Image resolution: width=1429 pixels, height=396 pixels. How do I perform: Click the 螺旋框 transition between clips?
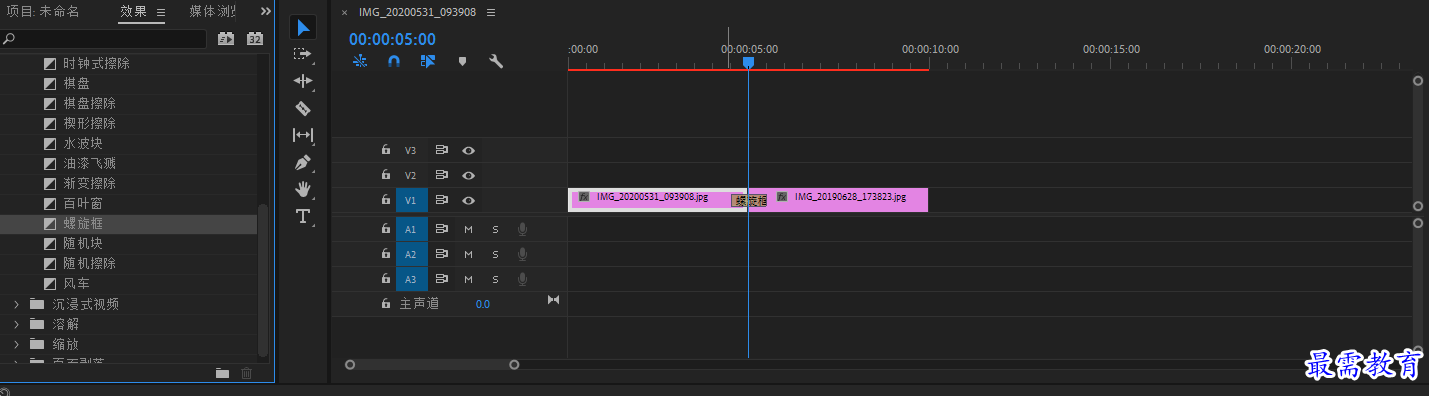(x=749, y=200)
